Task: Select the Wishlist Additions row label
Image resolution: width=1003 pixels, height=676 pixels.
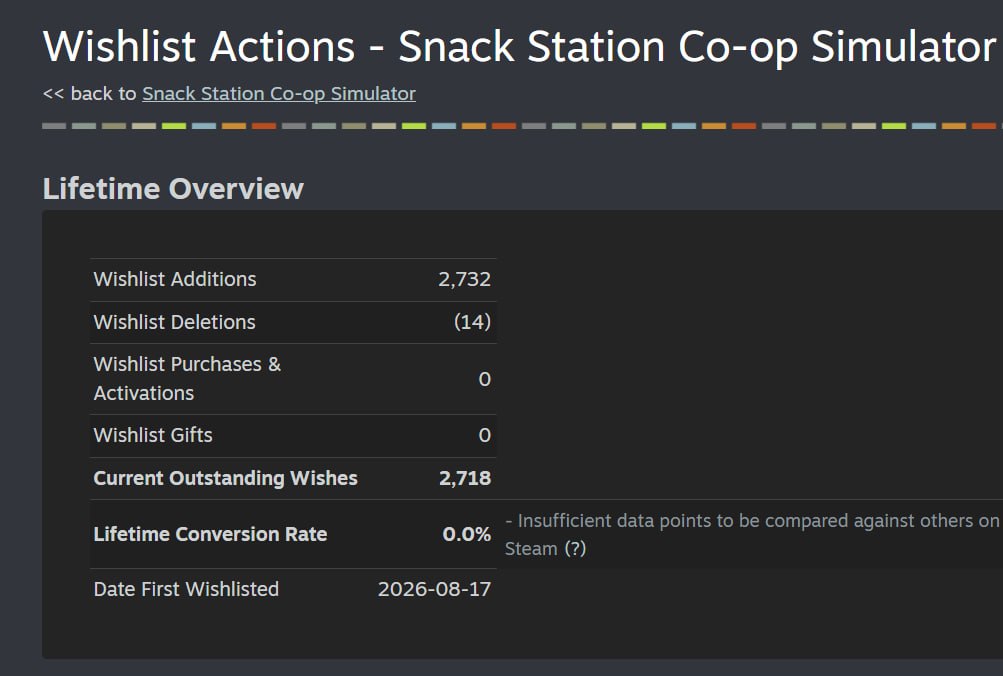Action: click(x=175, y=279)
